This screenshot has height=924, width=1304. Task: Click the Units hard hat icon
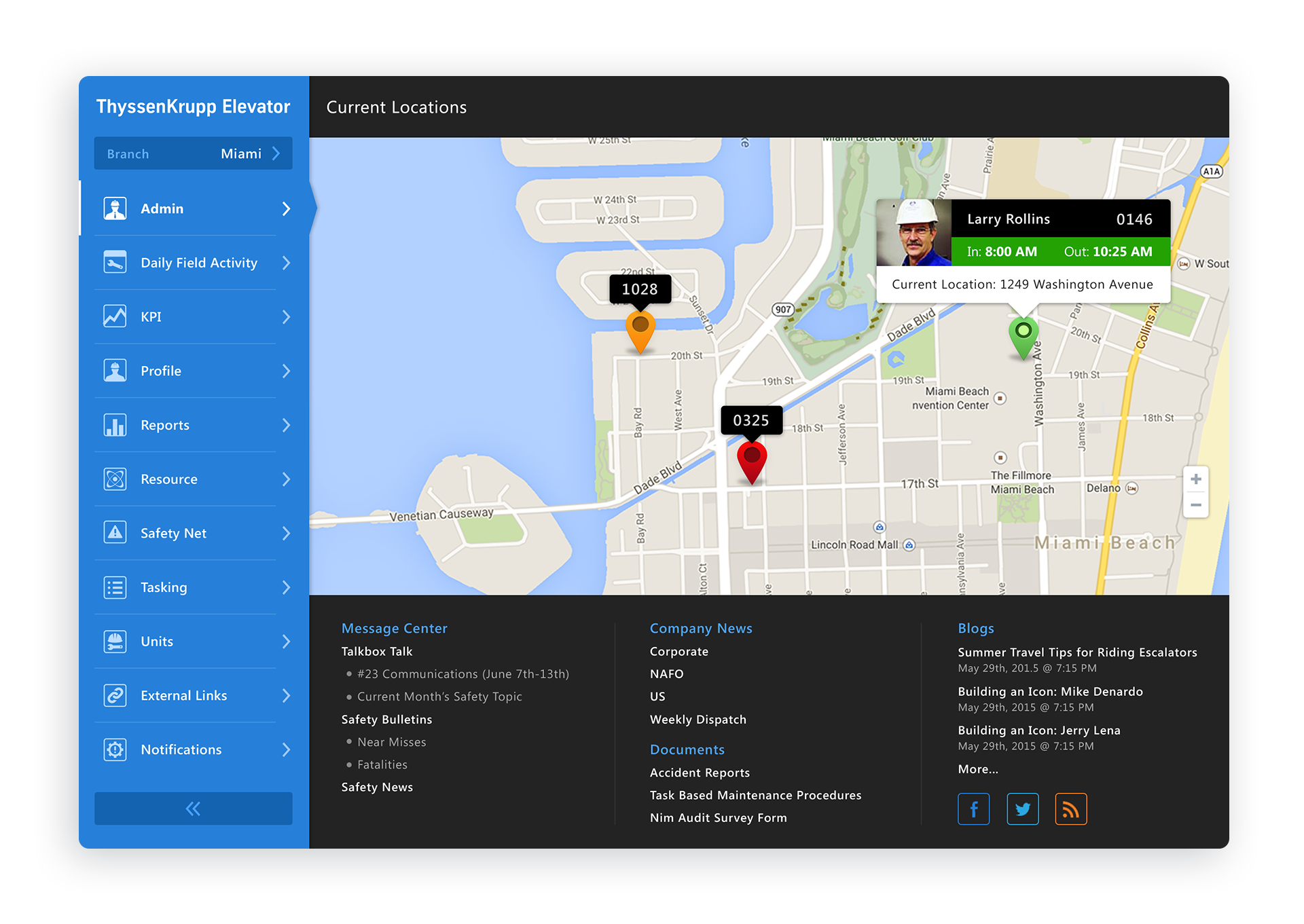pos(115,641)
